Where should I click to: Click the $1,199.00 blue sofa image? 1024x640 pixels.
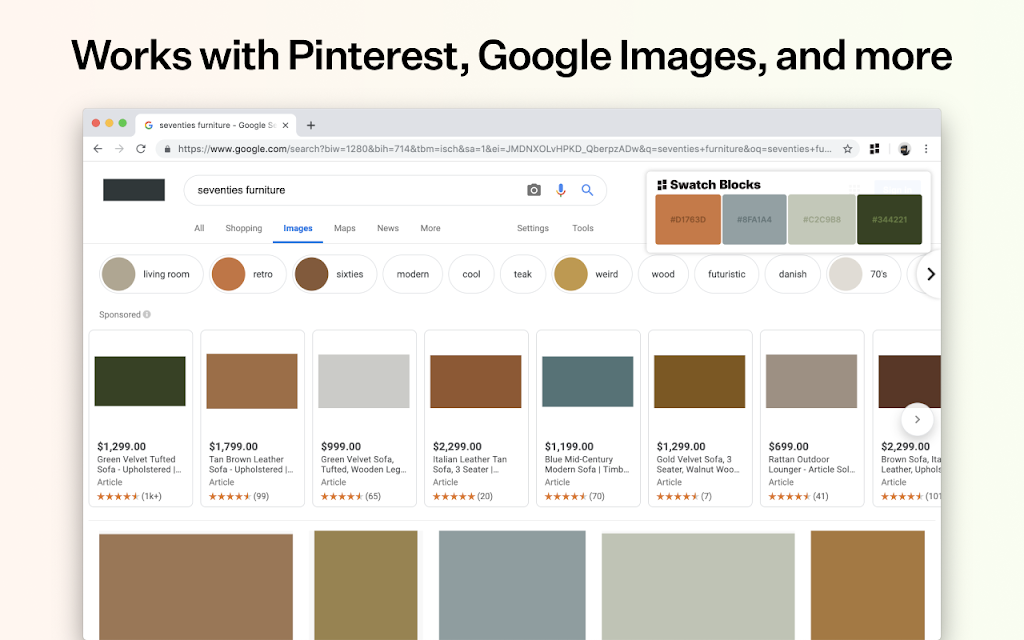pyautogui.click(x=588, y=381)
